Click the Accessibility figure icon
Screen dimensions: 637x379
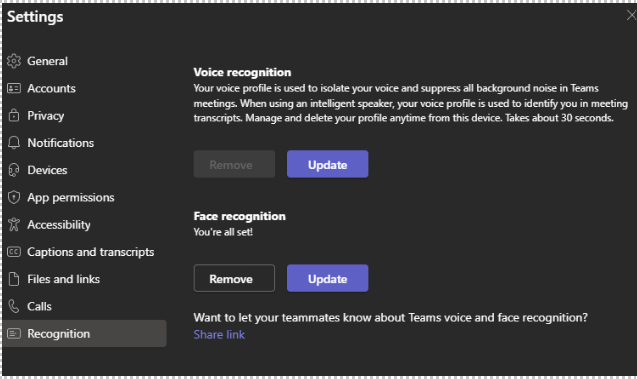[x=14, y=224]
